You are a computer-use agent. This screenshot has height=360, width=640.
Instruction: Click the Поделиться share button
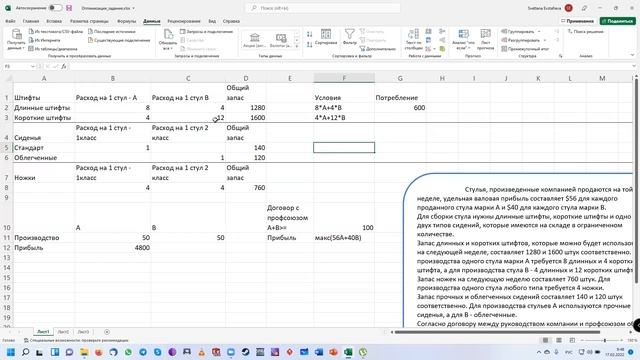point(618,21)
